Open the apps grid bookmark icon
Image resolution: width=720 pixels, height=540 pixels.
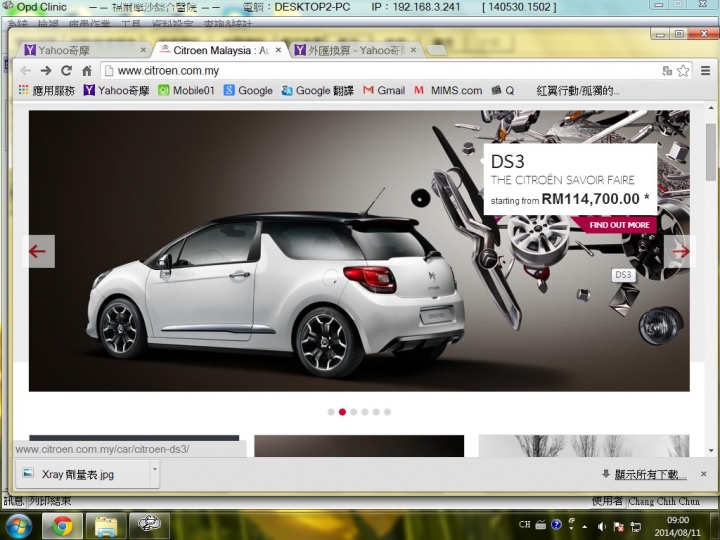click(x=23, y=90)
